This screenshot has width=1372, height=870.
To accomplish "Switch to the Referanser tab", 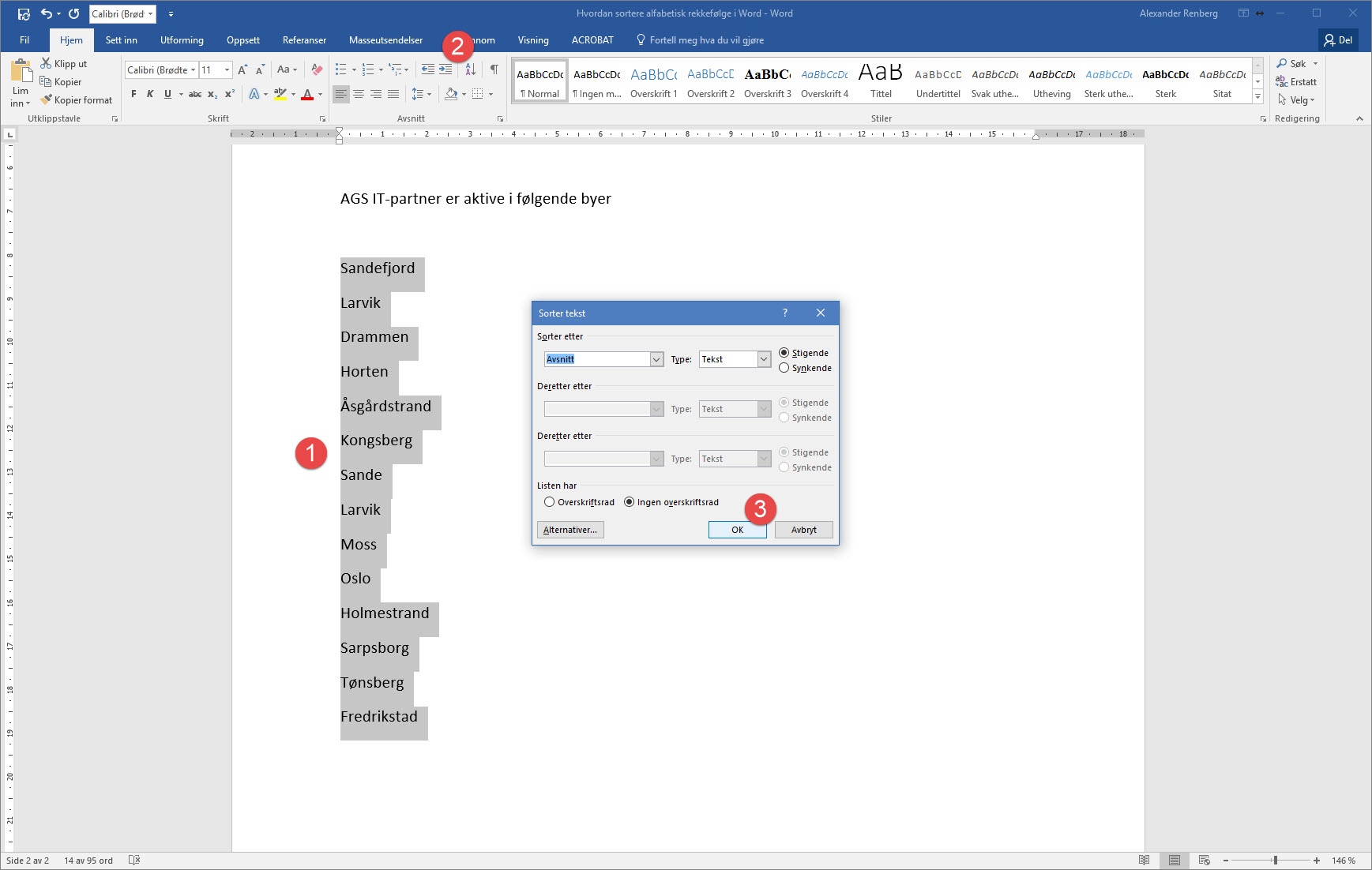I will [304, 40].
